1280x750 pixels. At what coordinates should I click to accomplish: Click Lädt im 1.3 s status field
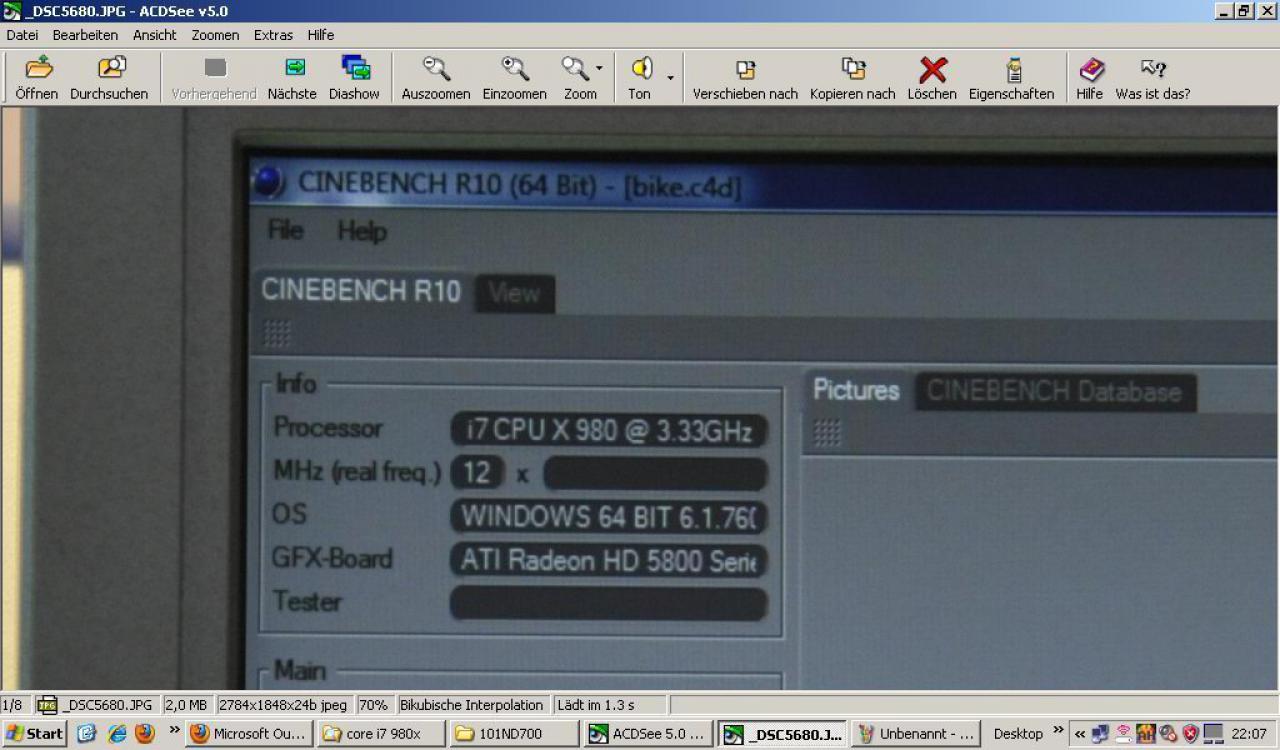pos(610,705)
